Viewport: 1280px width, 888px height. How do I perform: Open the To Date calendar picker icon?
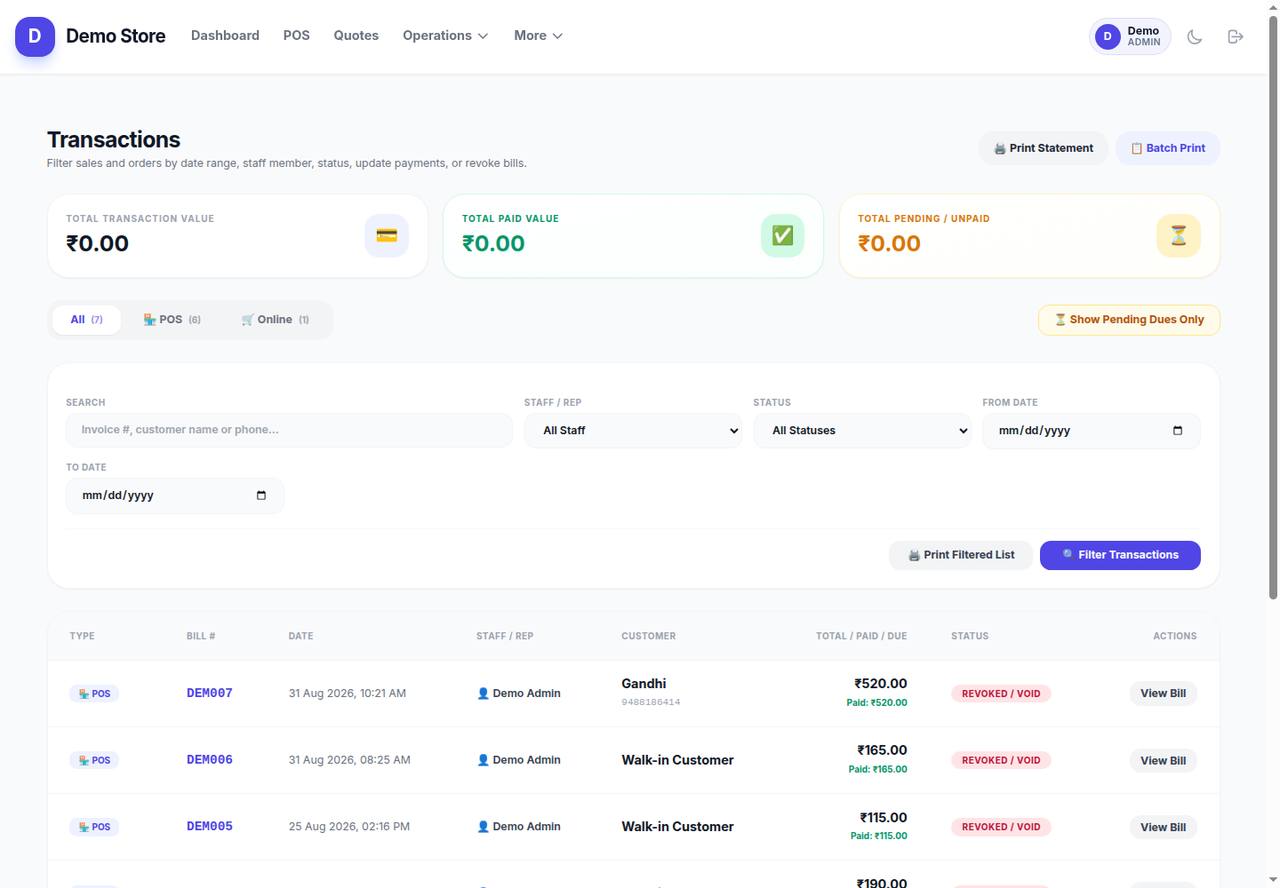[x=261, y=496]
